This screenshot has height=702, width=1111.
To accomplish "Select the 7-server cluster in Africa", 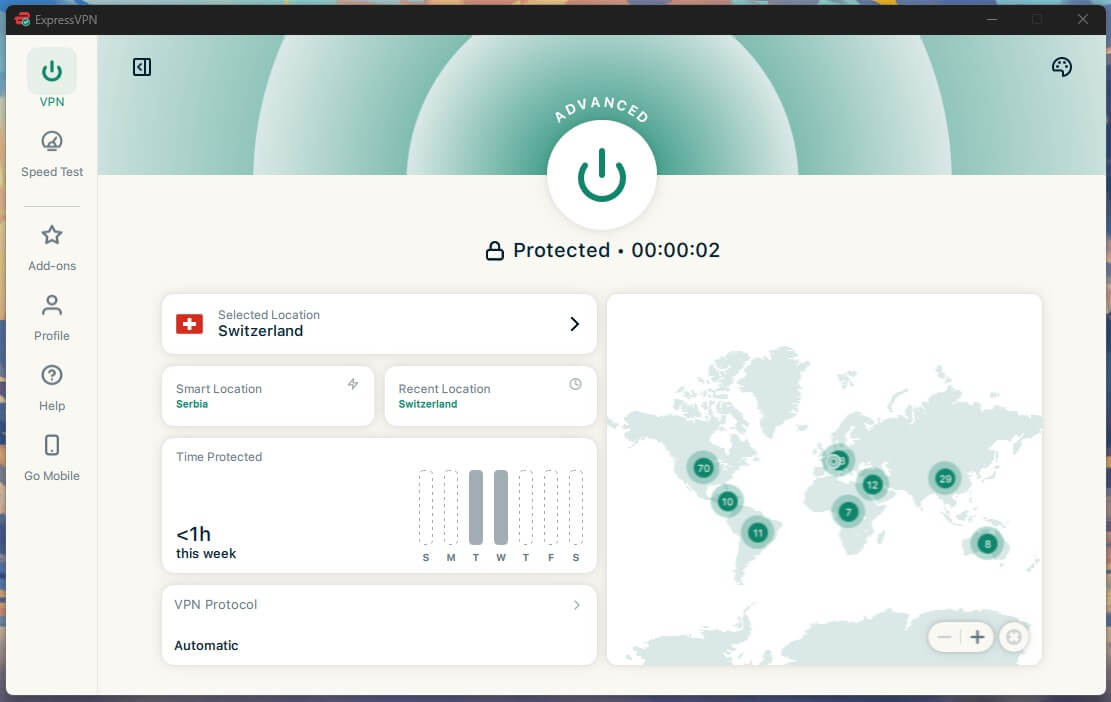I will [x=848, y=511].
